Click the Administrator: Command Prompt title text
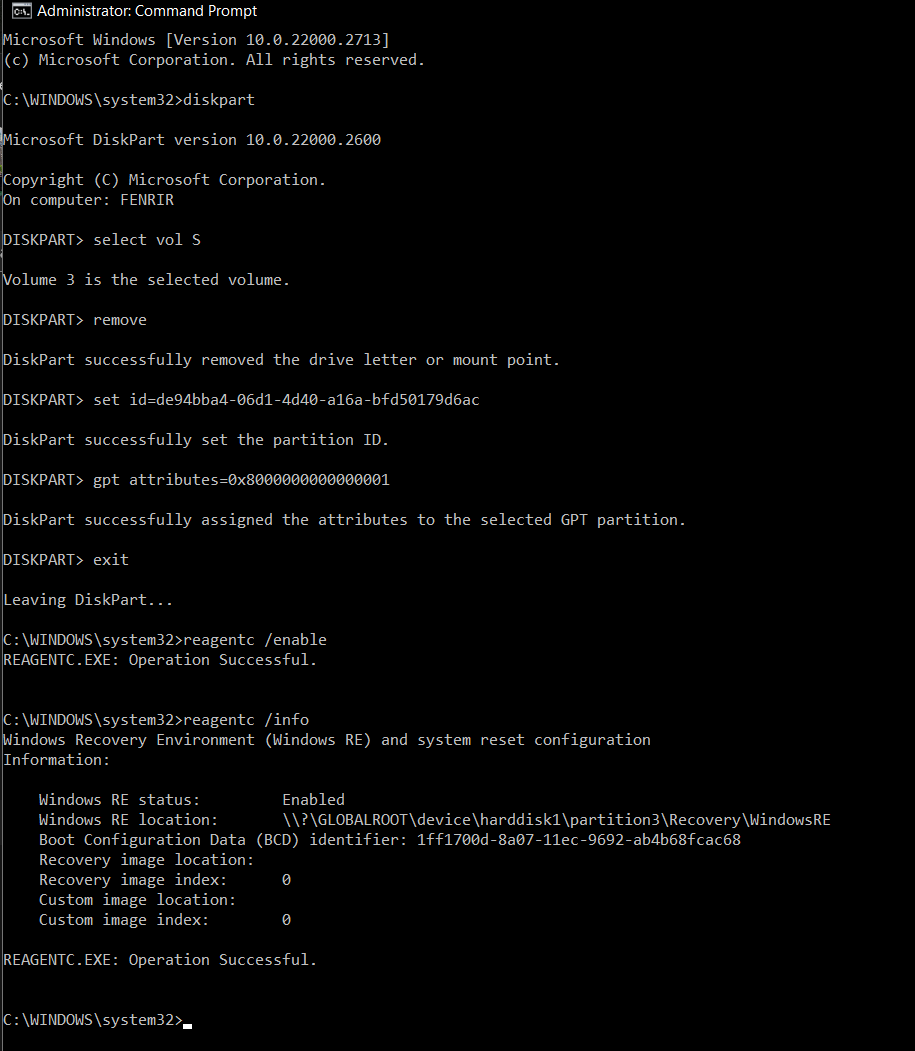The height and width of the screenshot is (1051, 915). pos(147,11)
